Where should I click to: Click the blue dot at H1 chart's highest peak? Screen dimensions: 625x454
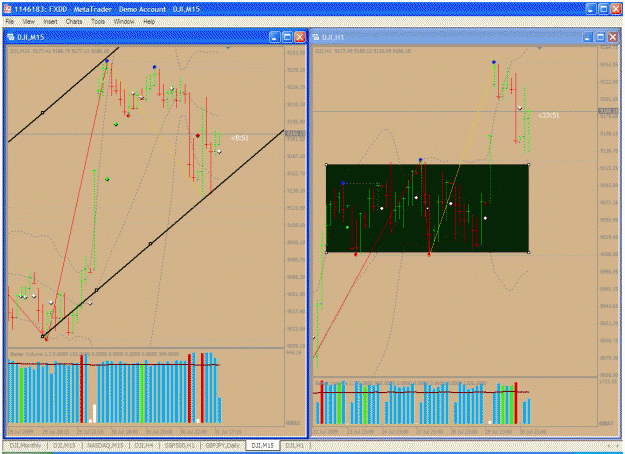pos(494,62)
